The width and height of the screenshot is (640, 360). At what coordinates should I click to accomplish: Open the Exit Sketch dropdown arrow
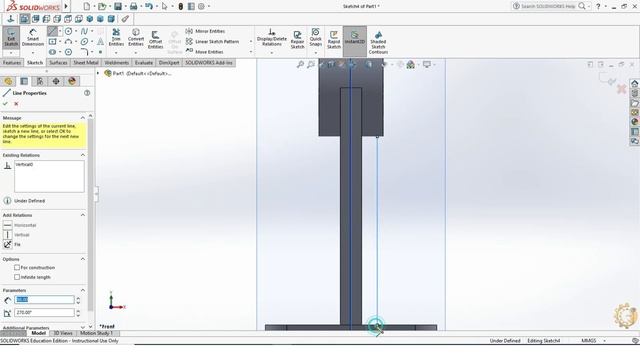pos(11,53)
